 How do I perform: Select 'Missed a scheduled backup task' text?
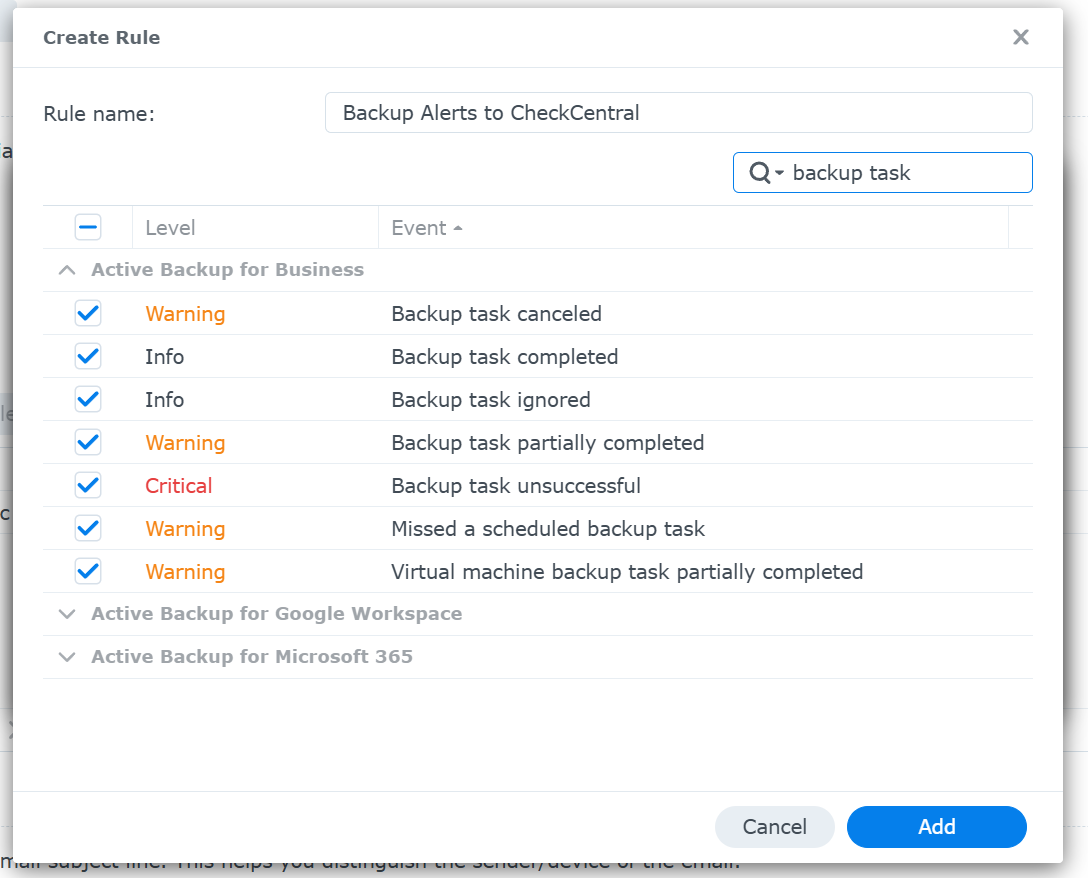pos(548,529)
